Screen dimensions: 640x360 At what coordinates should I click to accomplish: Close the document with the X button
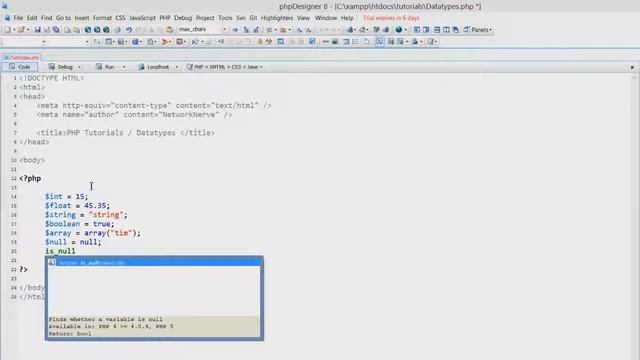pos(632,67)
